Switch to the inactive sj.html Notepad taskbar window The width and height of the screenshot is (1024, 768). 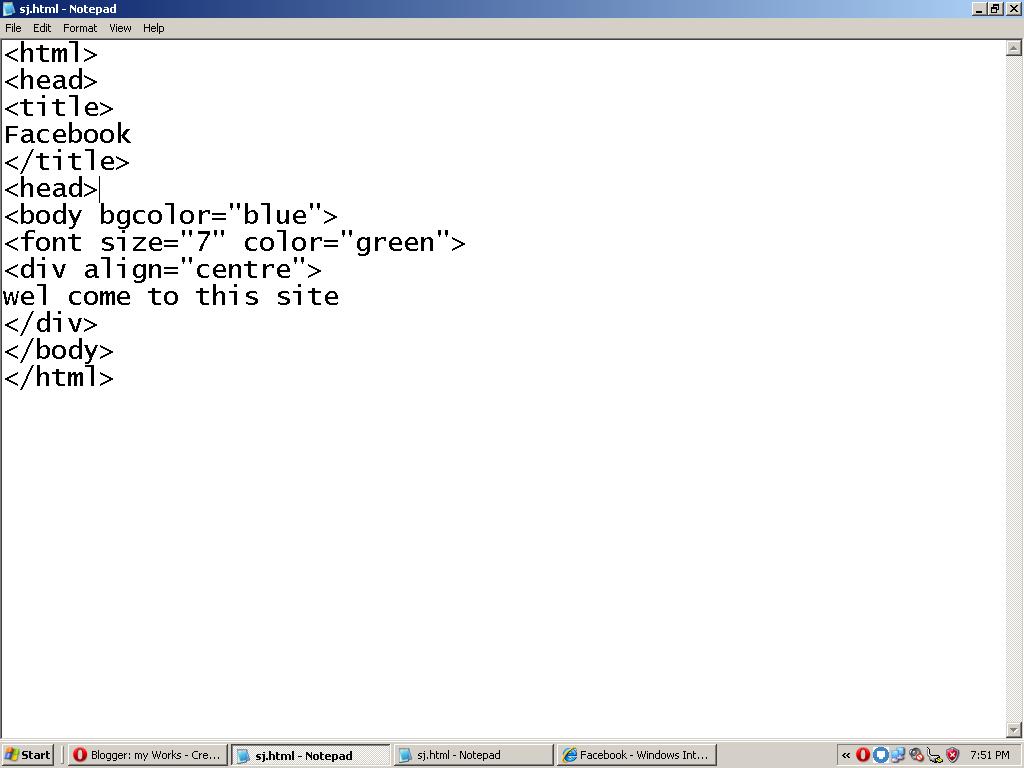tap(474, 755)
